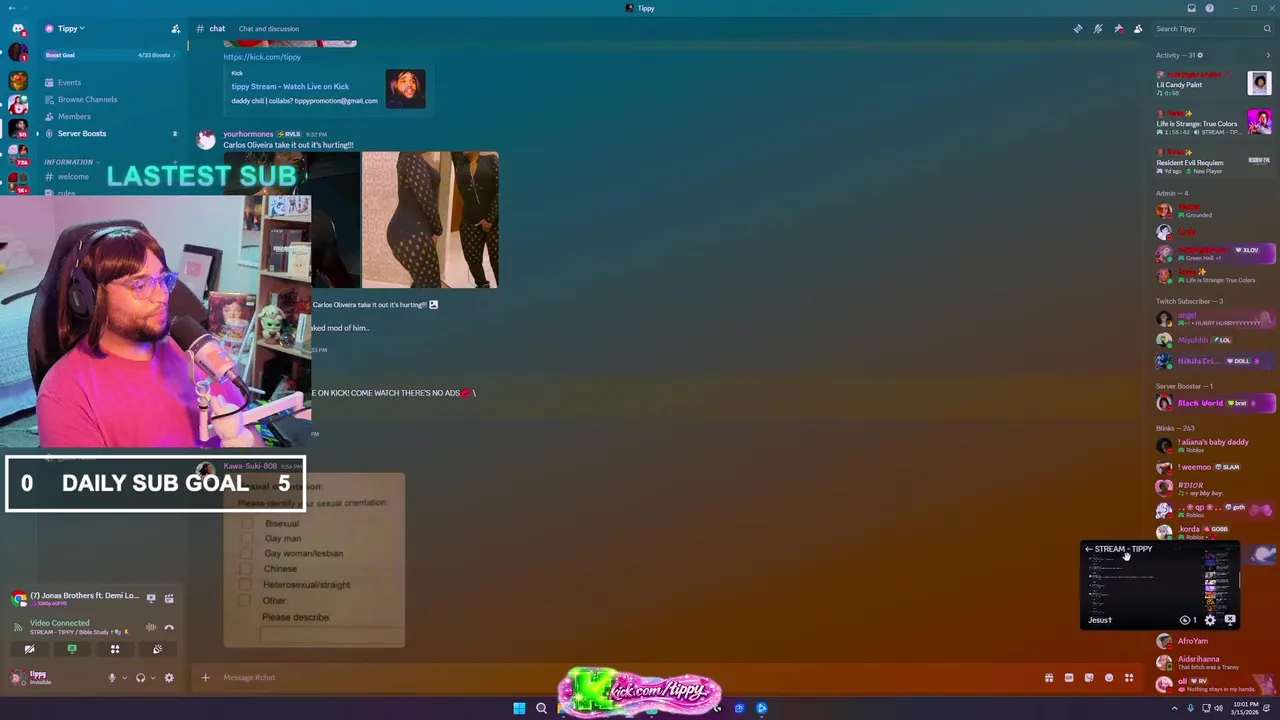Open the kick.com/tippy link
The width and height of the screenshot is (1280, 720).
[x=262, y=57]
